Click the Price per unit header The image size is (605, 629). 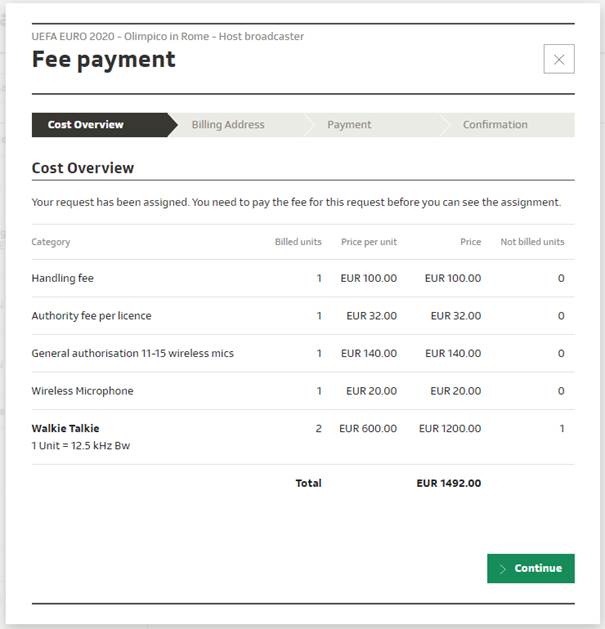(368, 242)
